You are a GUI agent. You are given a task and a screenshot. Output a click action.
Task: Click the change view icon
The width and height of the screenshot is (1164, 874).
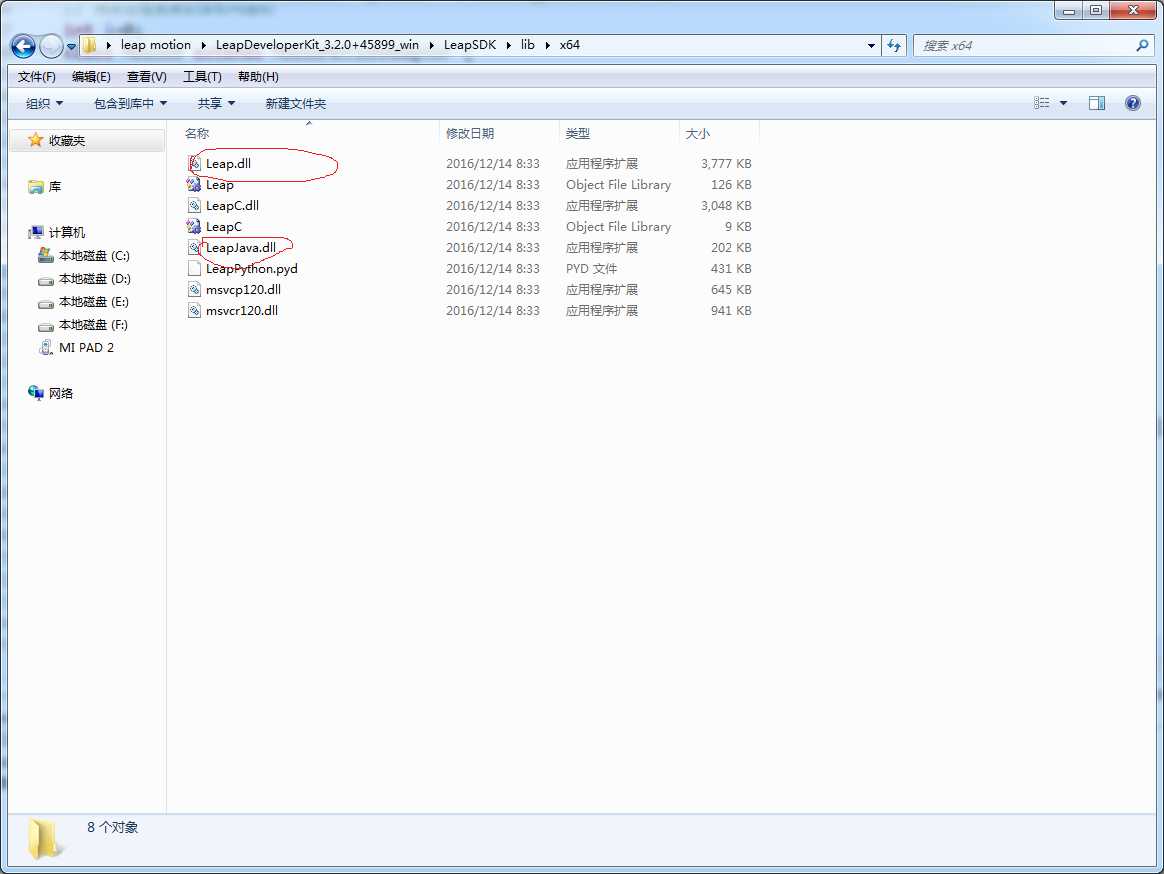coord(1042,103)
